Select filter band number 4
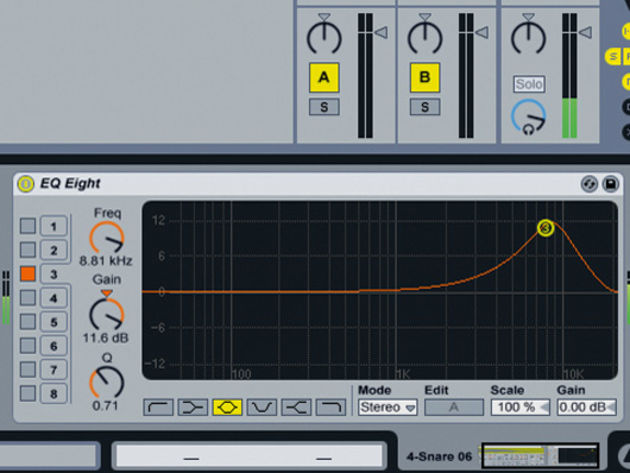The image size is (630, 473). click(53, 298)
